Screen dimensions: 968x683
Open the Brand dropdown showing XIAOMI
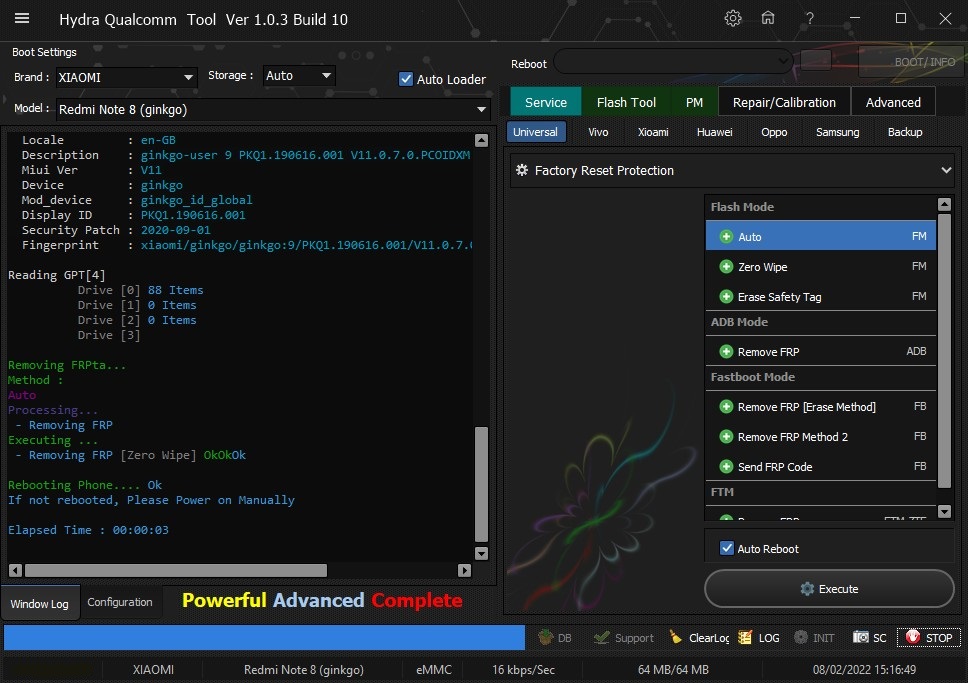[x=127, y=77]
